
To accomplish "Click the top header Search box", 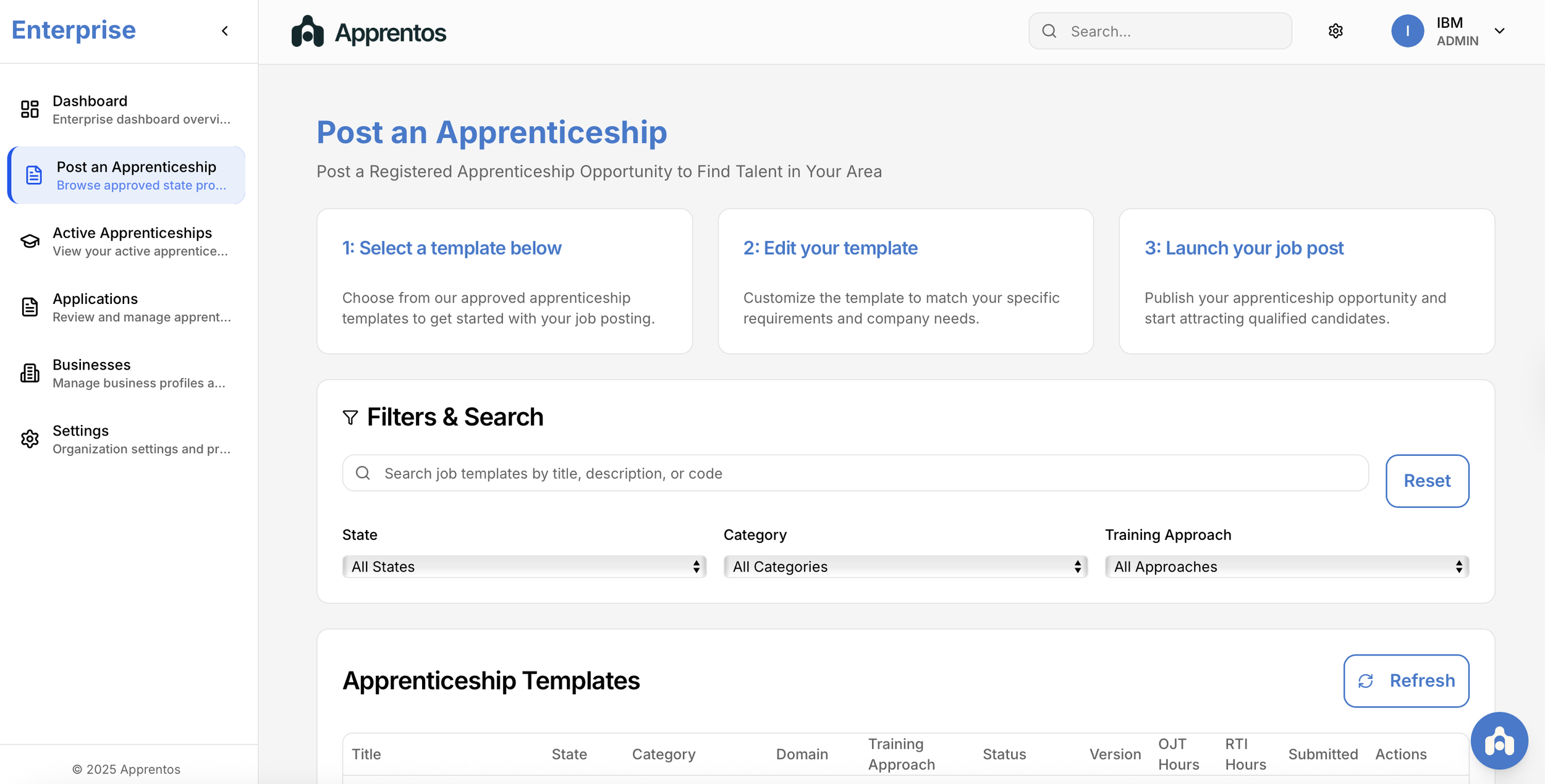I will point(1159,32).
